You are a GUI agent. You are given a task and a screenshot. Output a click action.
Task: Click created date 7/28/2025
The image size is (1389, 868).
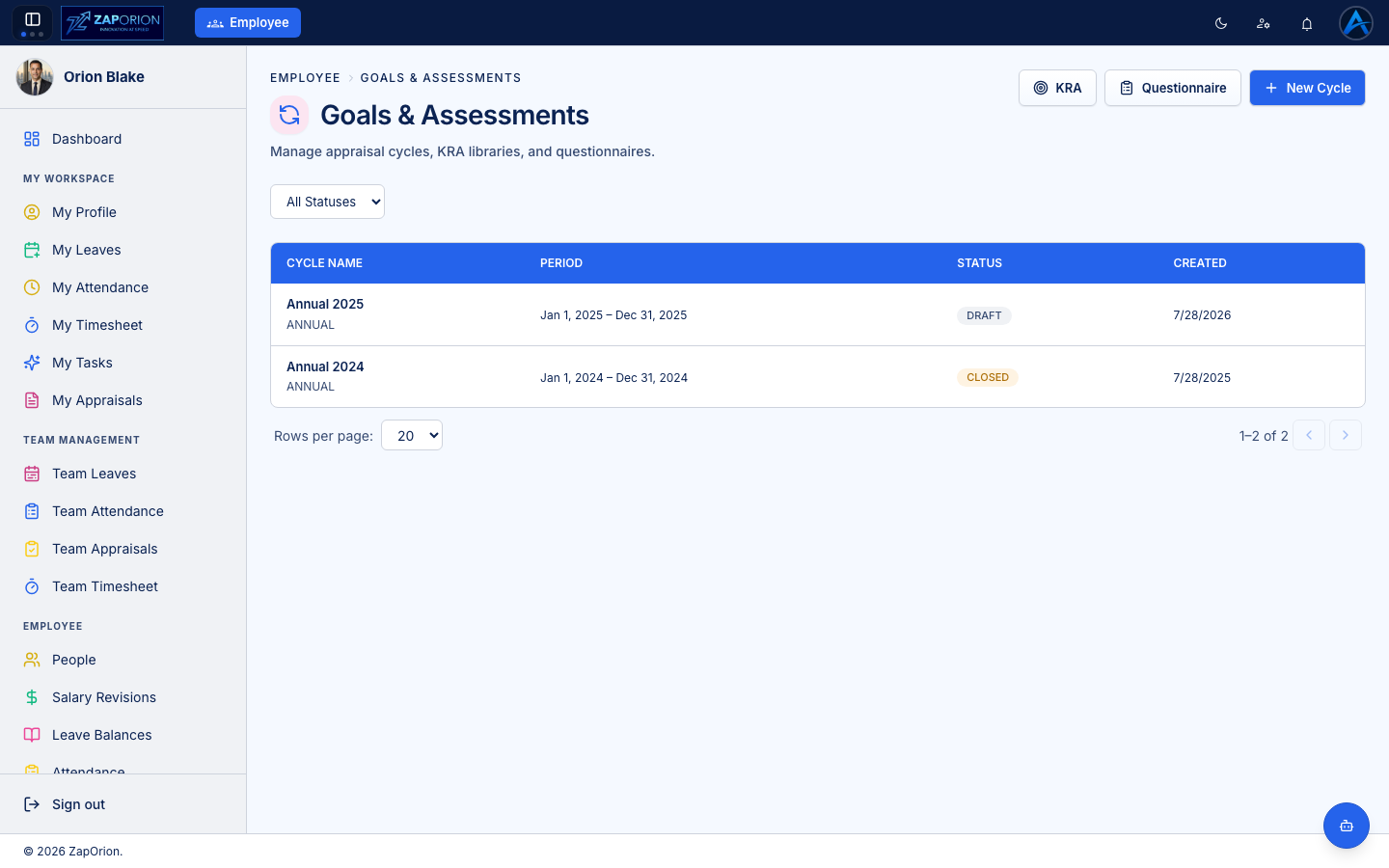[1202, 378]
